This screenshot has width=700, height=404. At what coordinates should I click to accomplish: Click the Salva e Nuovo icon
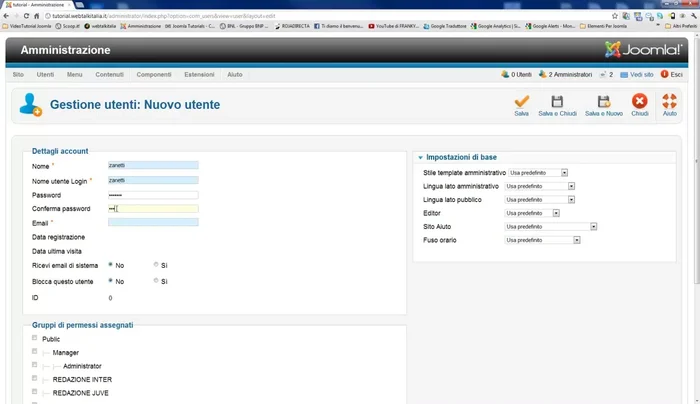click(x=603, y=102)
